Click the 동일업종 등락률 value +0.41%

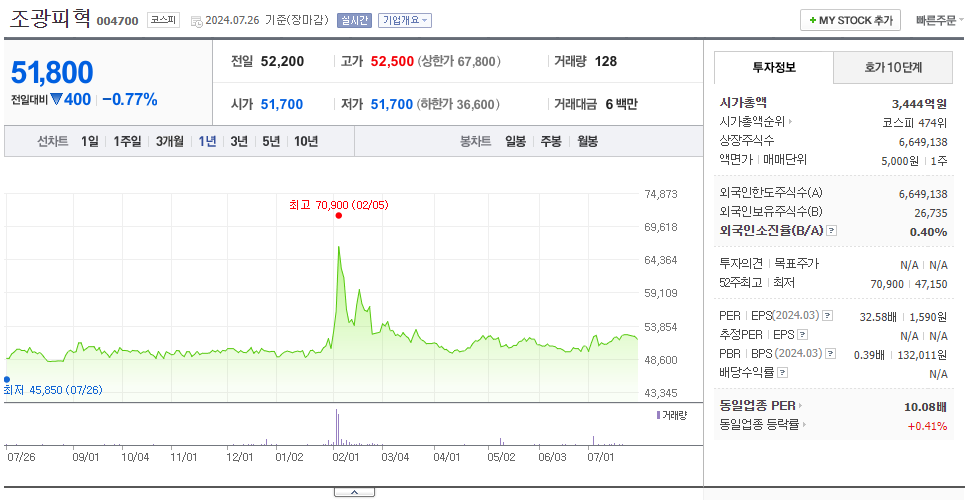[x=927, y=426]
